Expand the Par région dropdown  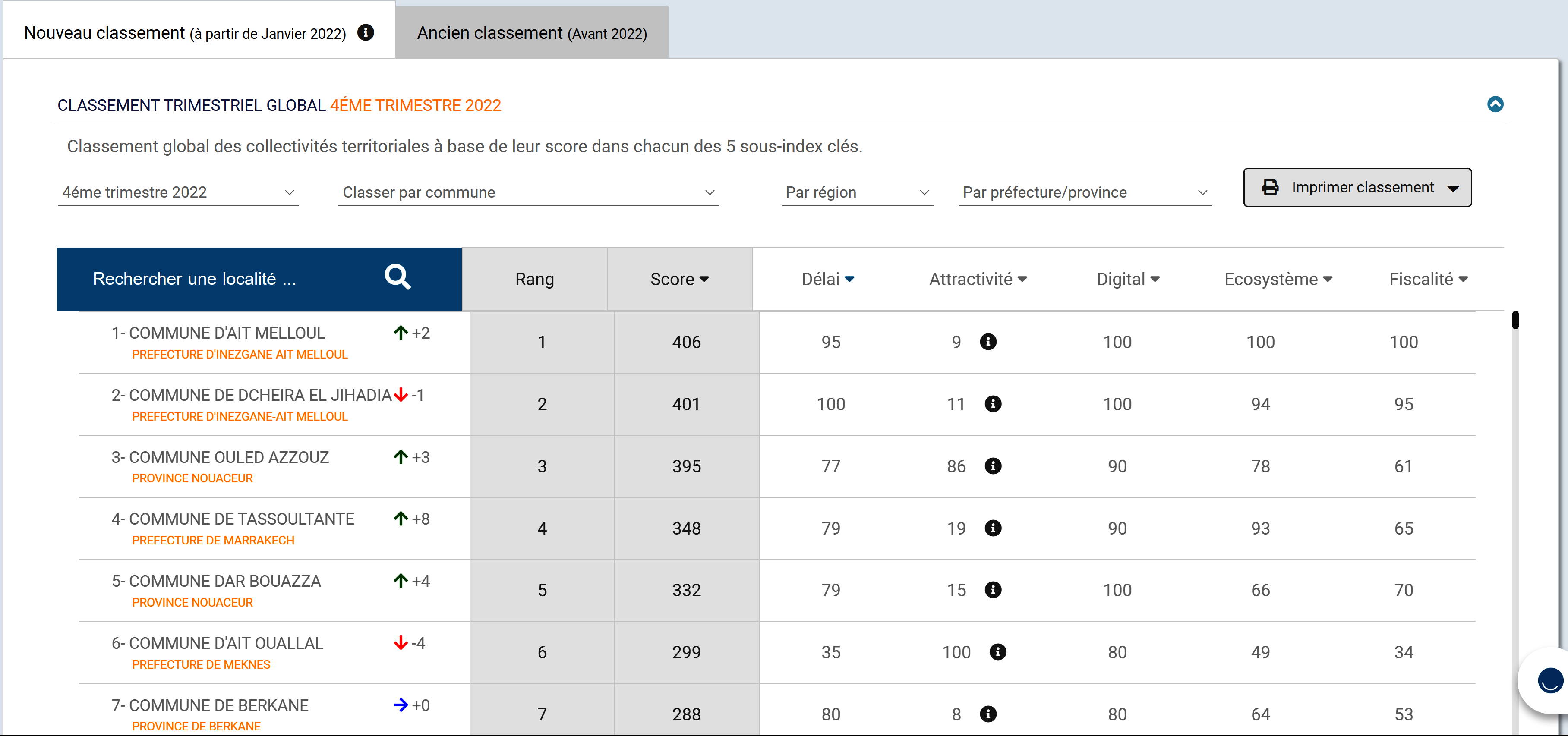point(856,192)
